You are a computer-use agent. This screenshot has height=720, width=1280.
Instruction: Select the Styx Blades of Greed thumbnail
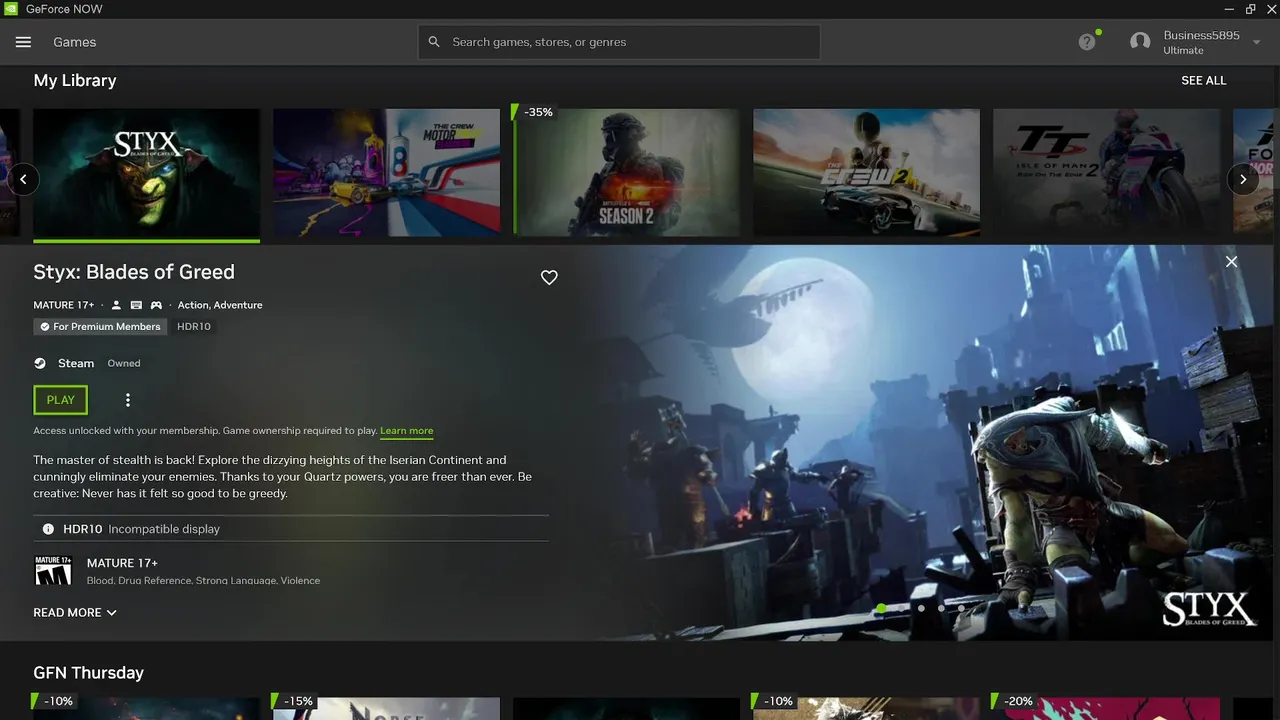click(146, 173)
